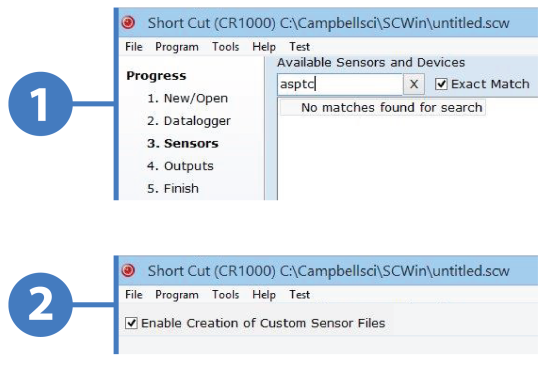
Task: Click the No matches found for search row
Action: tap(383, 108)
